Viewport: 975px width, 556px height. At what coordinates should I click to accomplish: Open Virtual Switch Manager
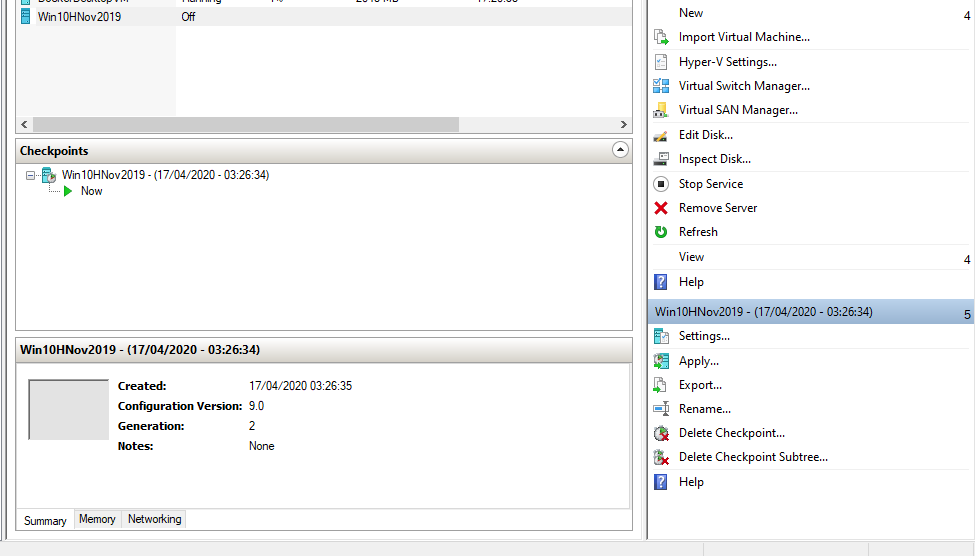pos(744,86)
